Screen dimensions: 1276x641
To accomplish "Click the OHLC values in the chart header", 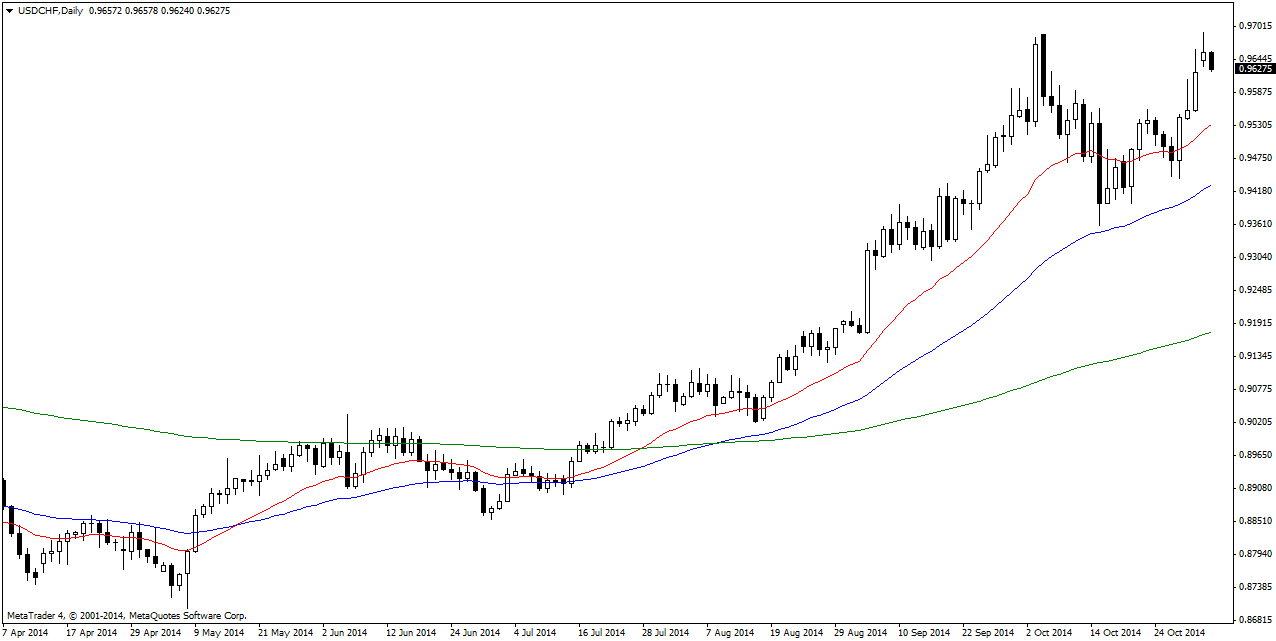I will 159,10.
